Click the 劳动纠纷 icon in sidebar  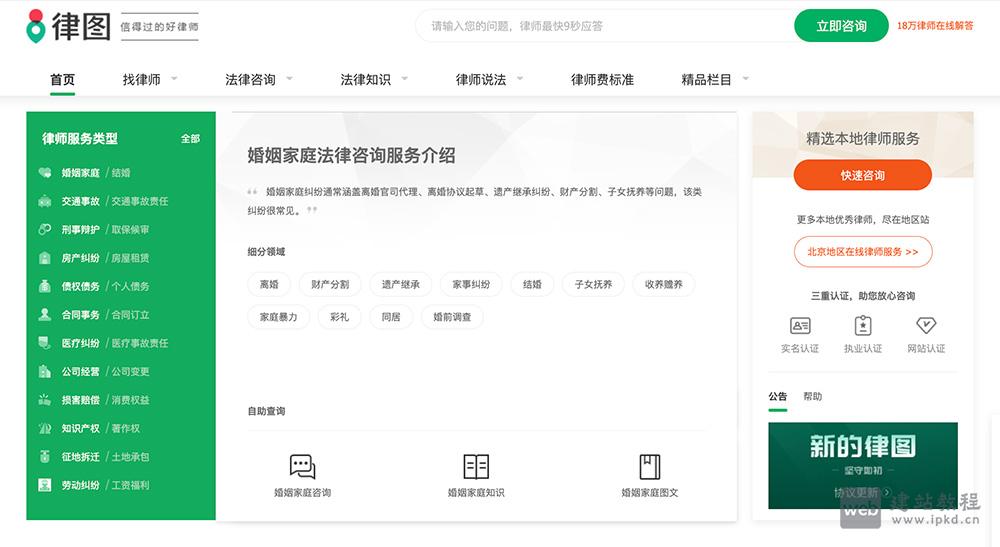tap(45, 485)
